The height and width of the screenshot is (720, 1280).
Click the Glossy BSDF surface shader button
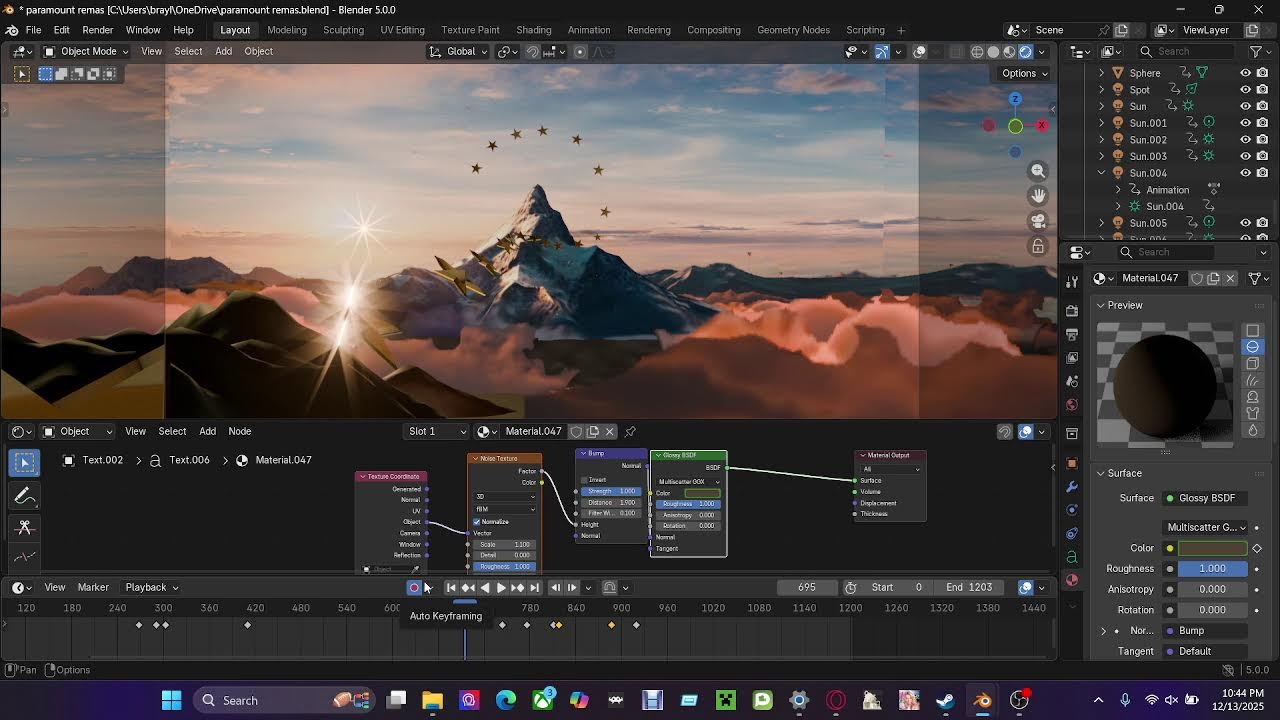pos(1207,498)
